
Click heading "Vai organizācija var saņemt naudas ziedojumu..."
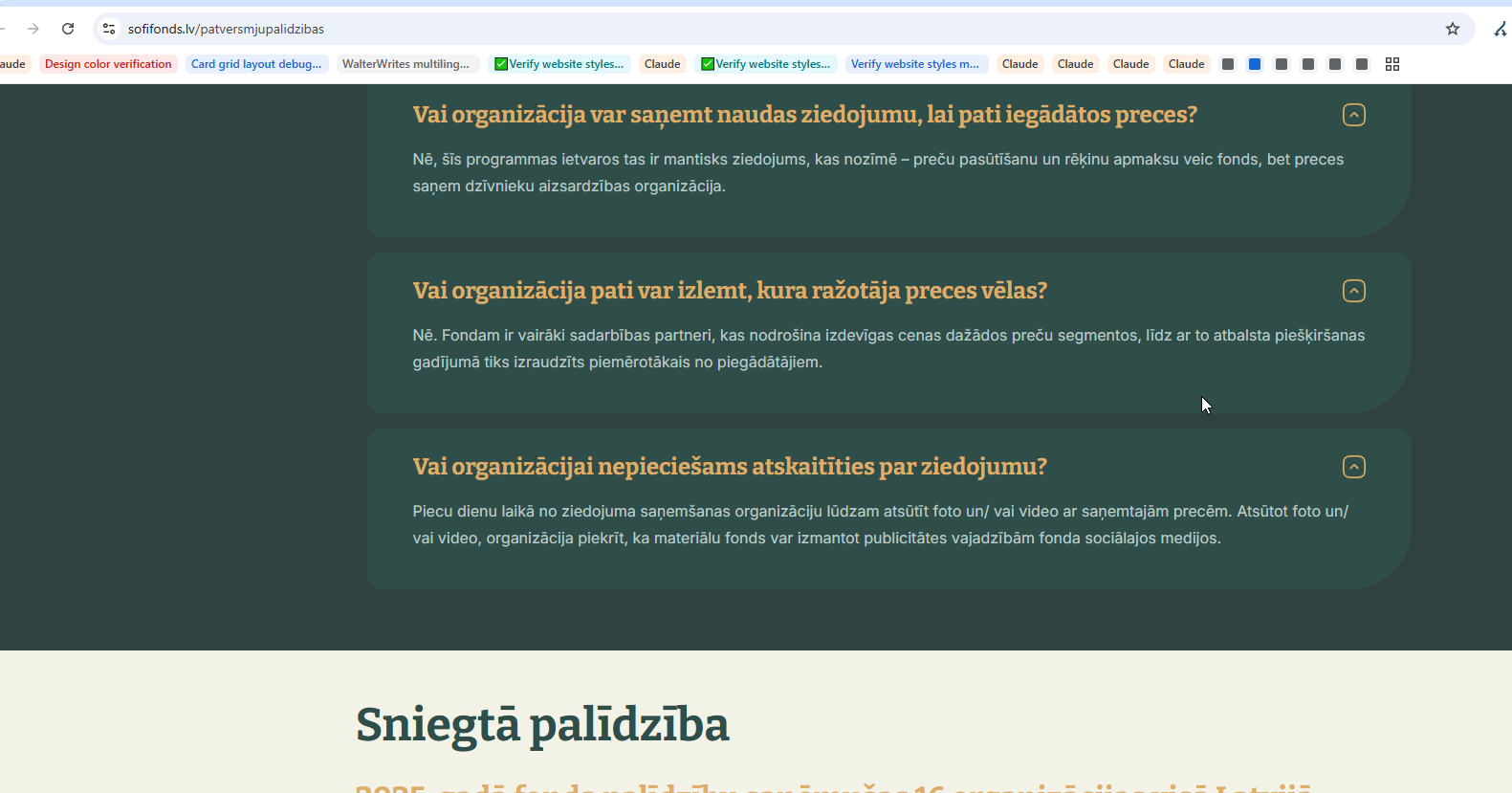pyautogui.click(x=804, y=115)
